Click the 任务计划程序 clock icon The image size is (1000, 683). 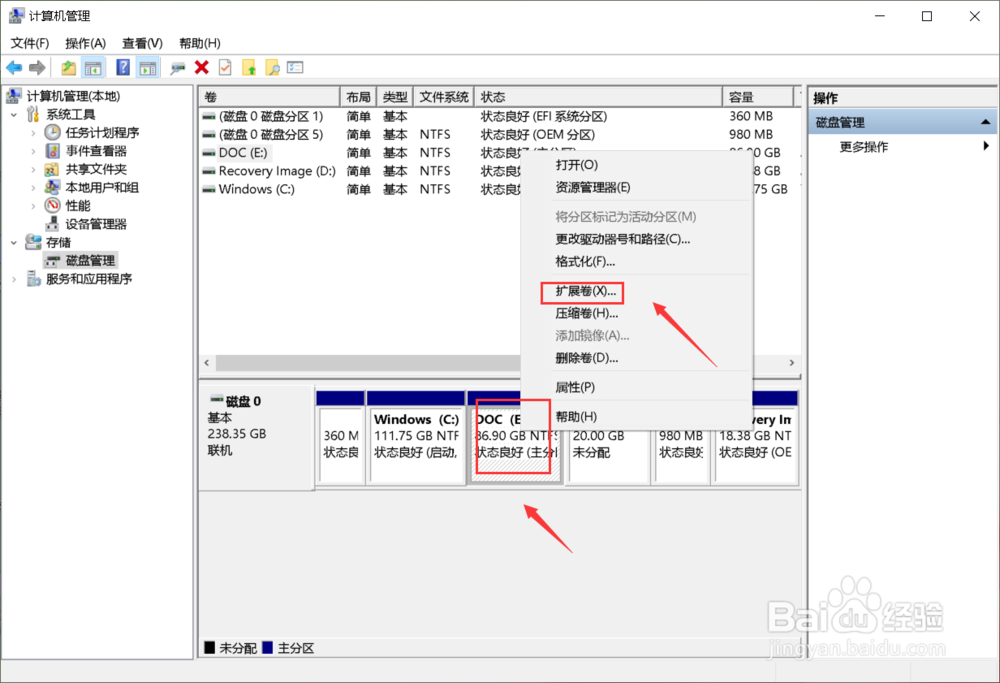coord(52,133)
